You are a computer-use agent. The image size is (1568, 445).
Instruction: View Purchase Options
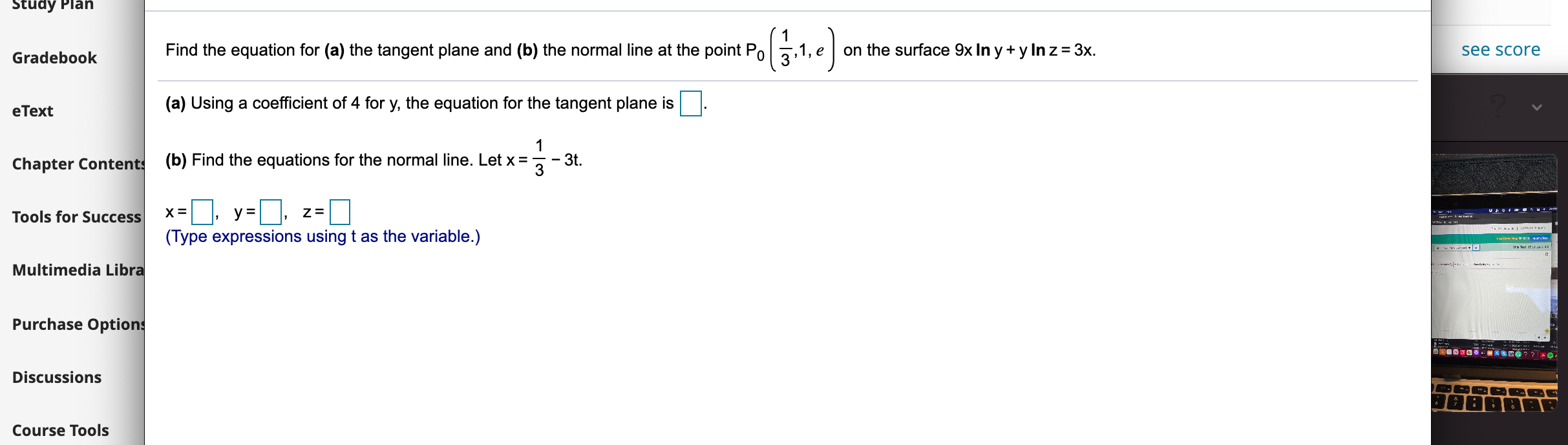point(79,324)
